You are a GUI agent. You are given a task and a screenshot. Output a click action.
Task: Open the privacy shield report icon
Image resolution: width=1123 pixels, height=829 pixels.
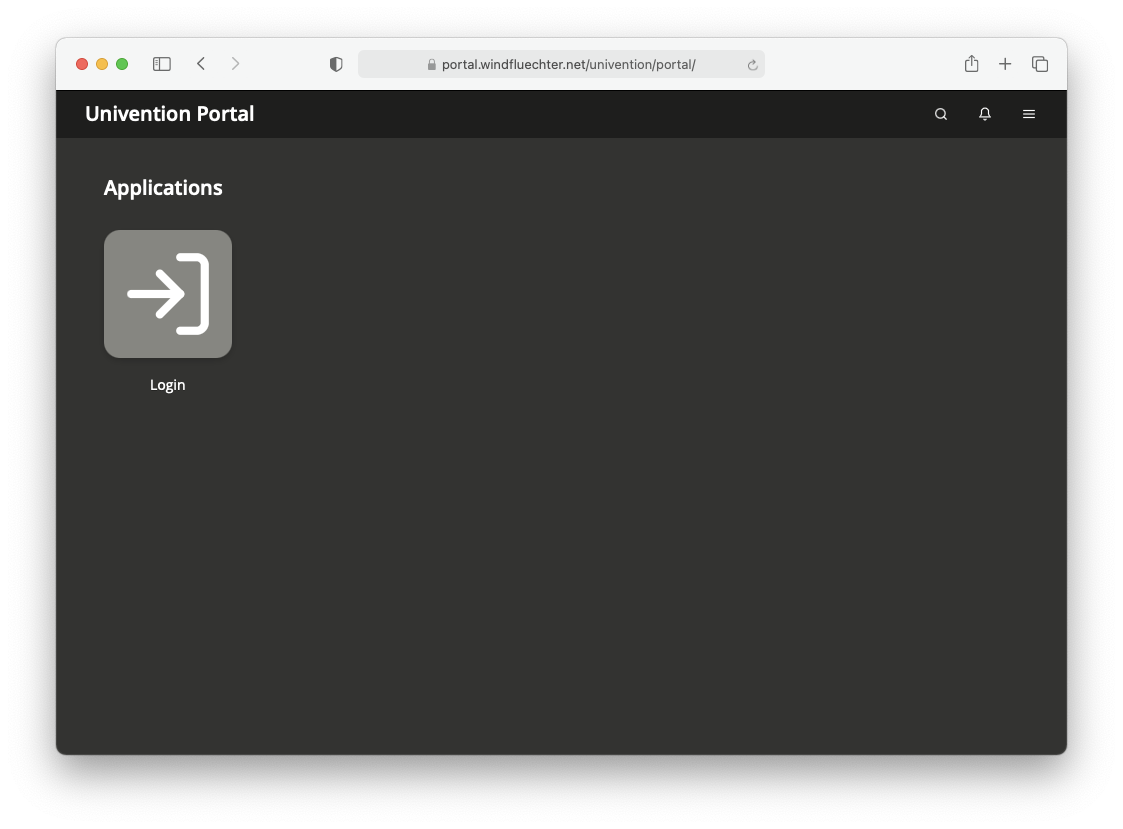pos(336,64)
